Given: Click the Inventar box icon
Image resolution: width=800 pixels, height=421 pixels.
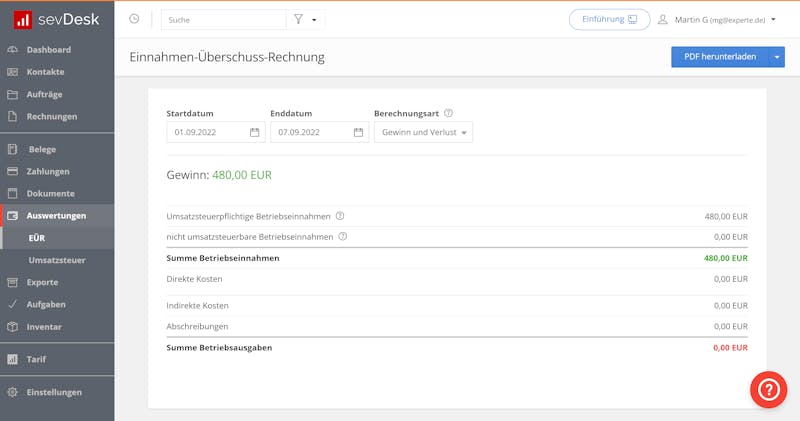Looking at the screenshot, I should pyautogui.click(x=13, y=327).
